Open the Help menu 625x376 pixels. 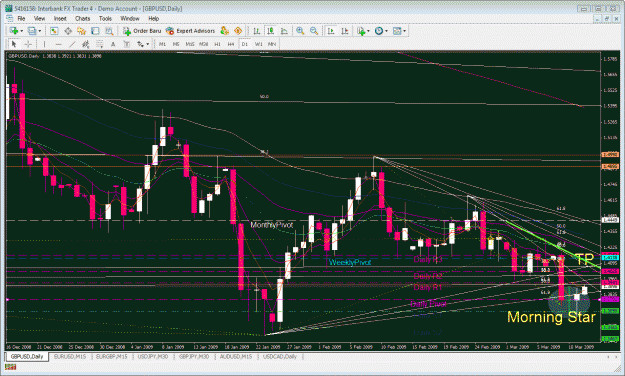(x=153, y=18)
